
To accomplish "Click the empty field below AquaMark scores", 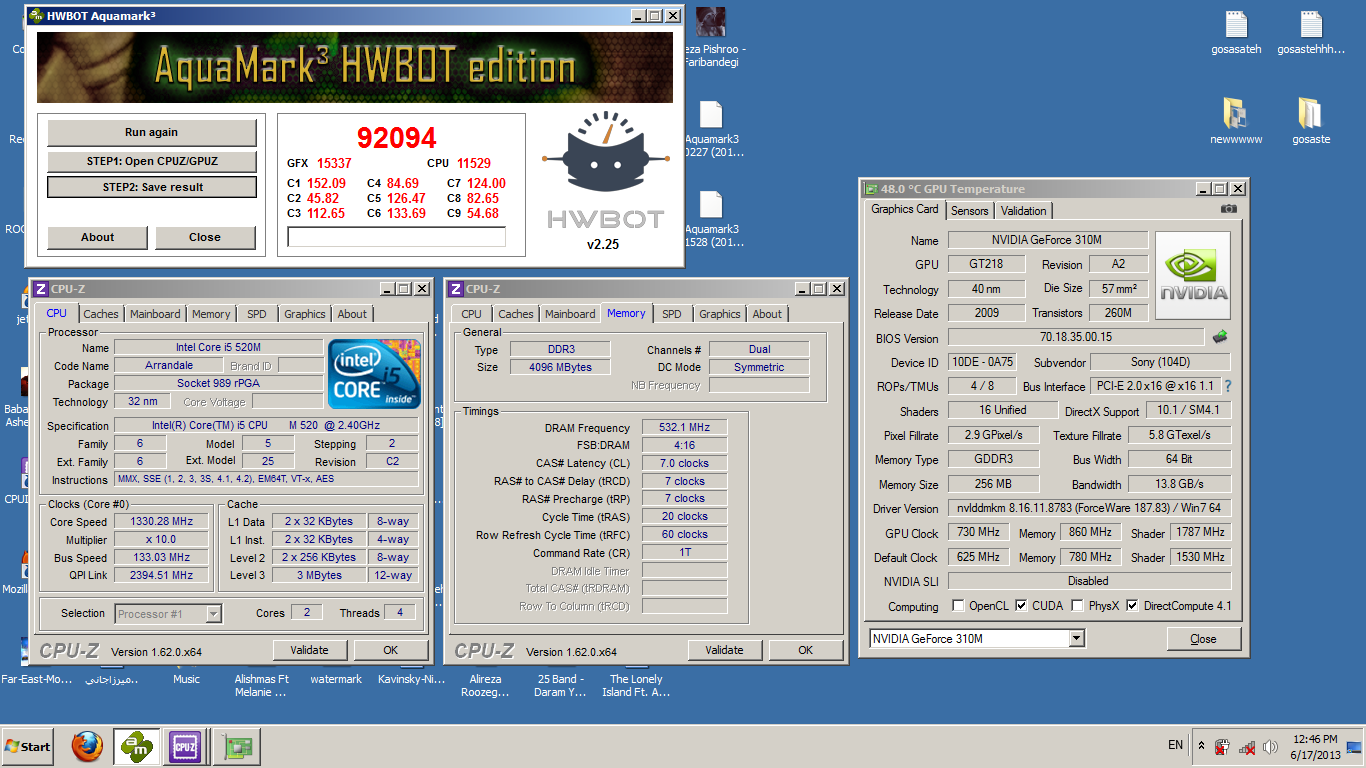I will pyautogui.click(x=396, y=237).
